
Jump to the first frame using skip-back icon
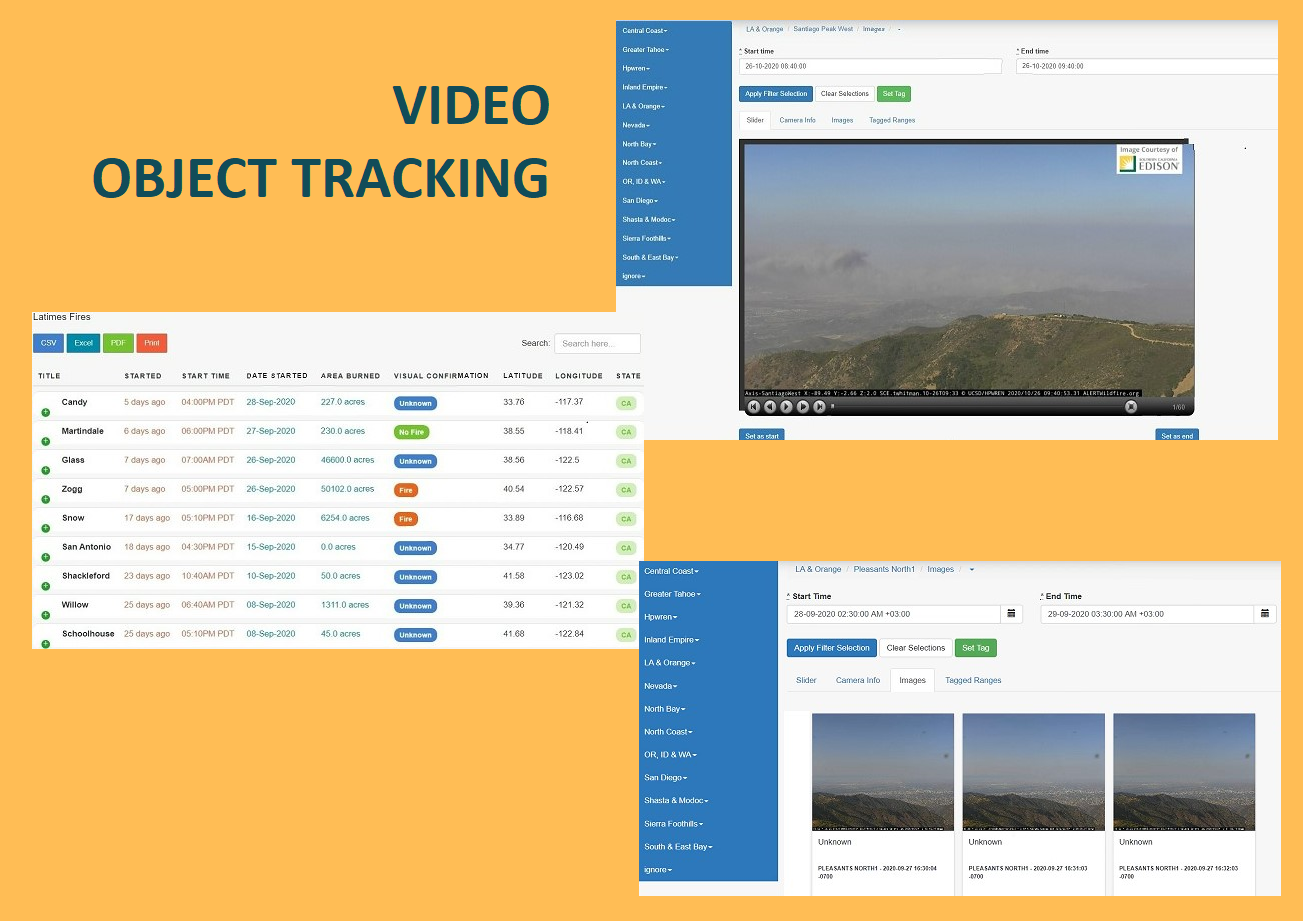tap(753, 407)
